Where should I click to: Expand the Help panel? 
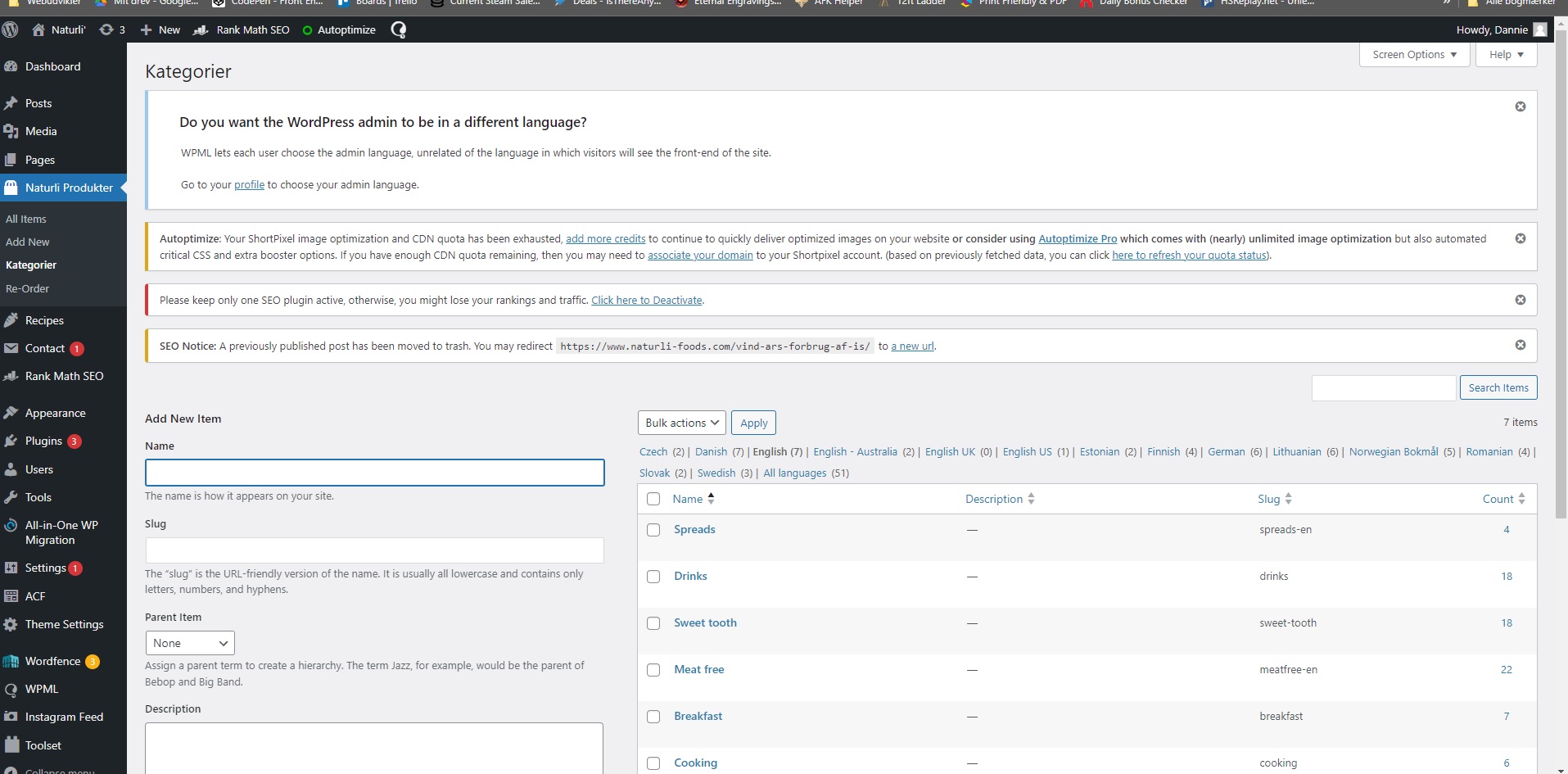click(1506, 55)
